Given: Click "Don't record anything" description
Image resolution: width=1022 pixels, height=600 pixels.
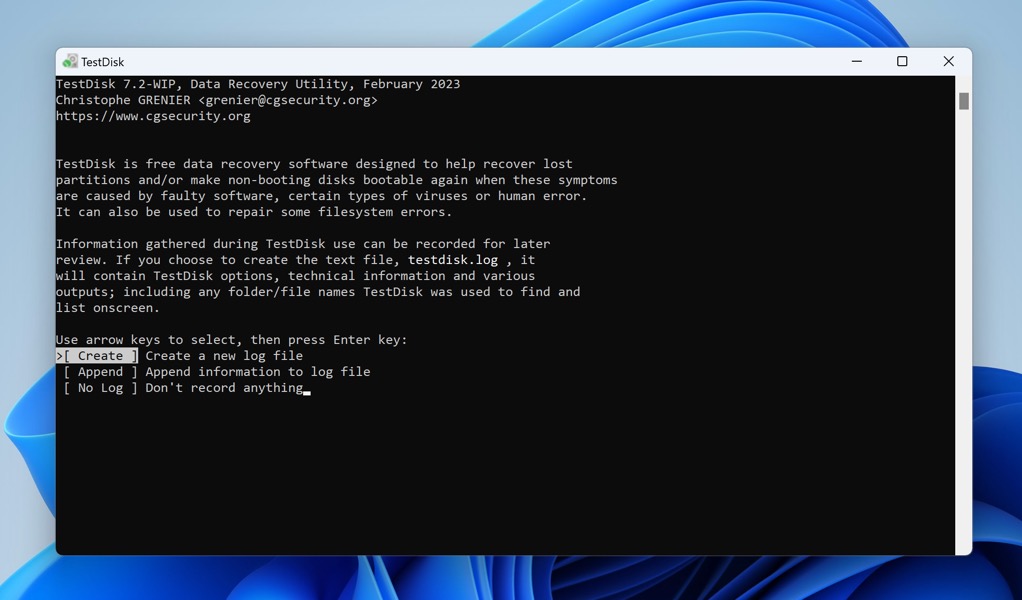Looking at the screenshot, I should (224, 388).
